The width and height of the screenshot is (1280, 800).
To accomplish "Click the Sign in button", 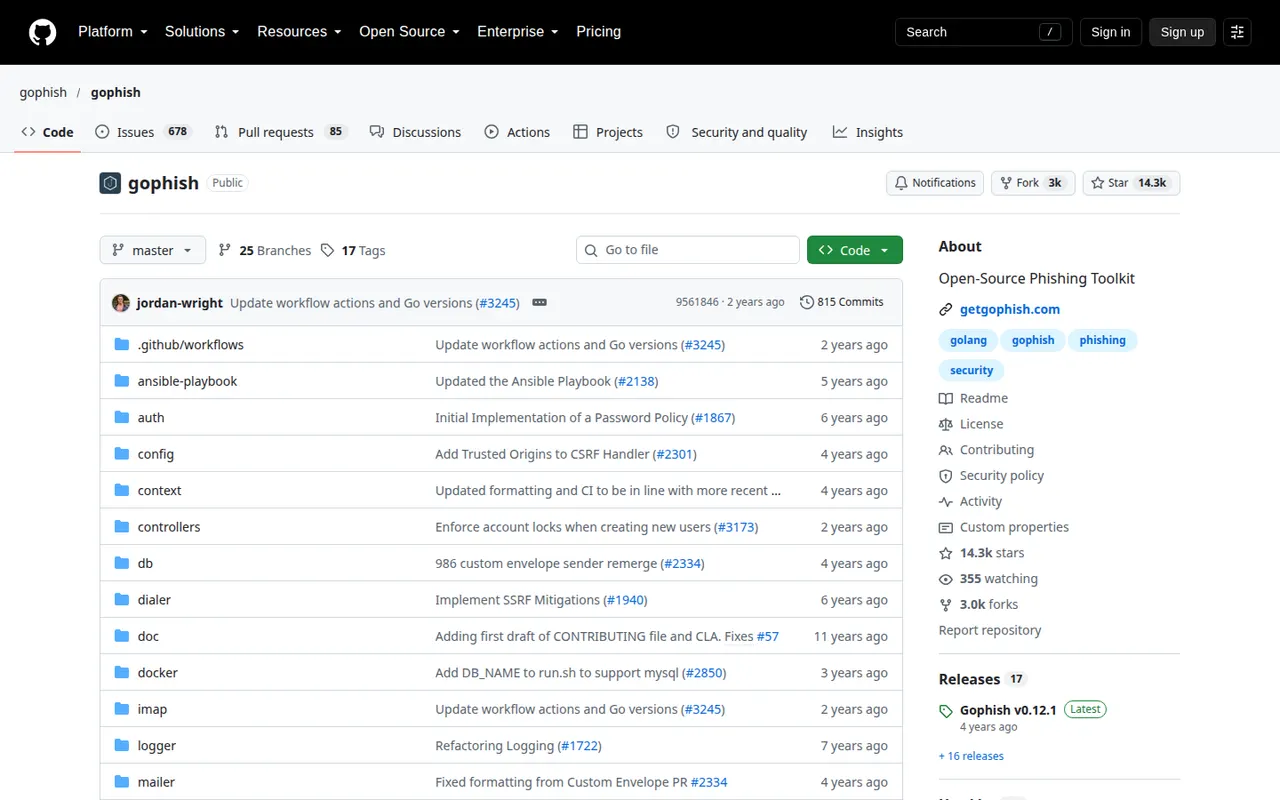I will [x=1110, y=32].
